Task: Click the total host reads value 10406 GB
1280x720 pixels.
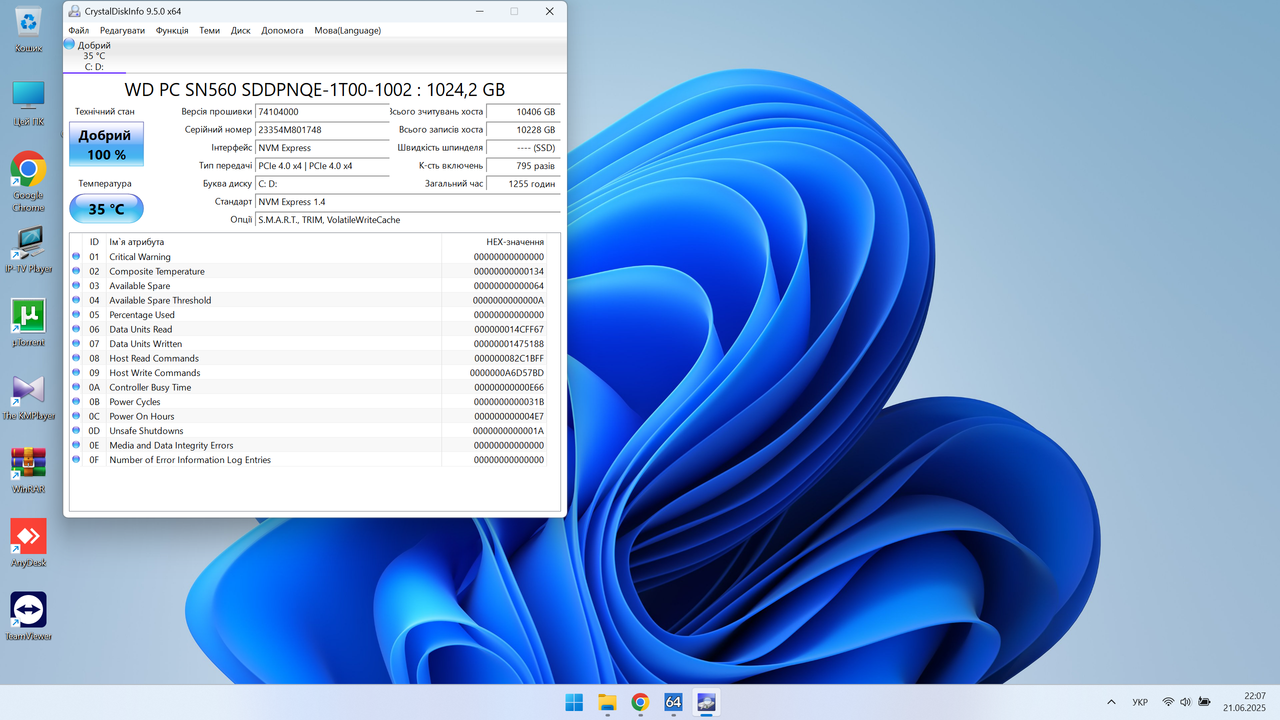Action: pos(523,112)
